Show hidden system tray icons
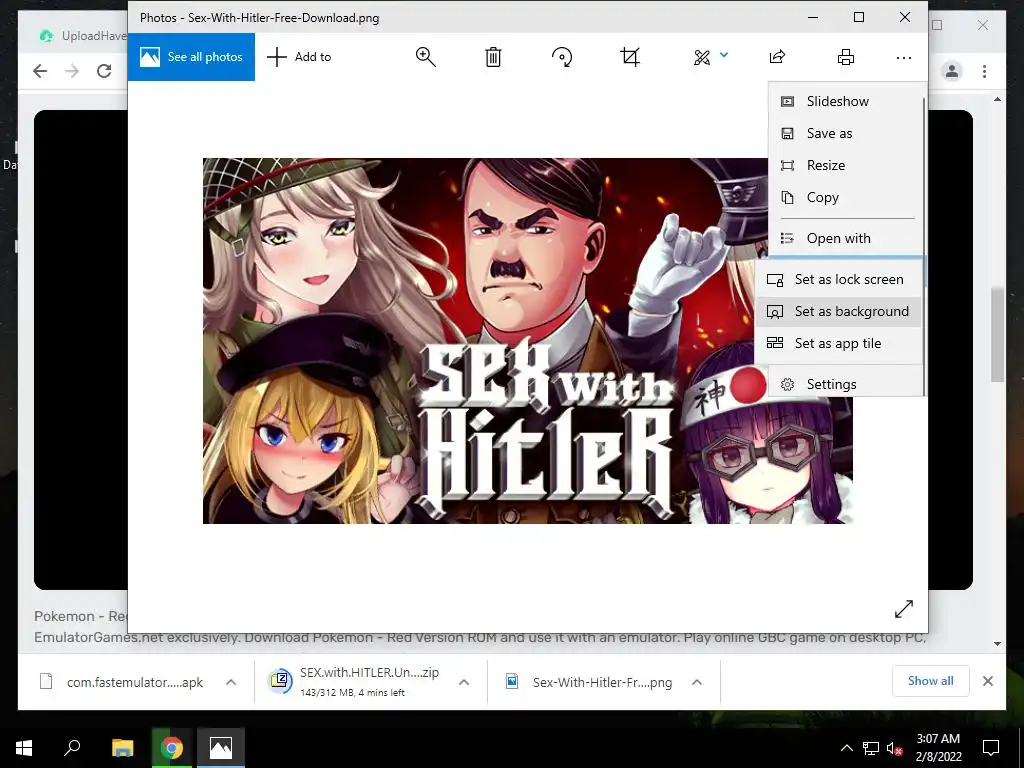1024x768 pixels. tap(846, 748)
